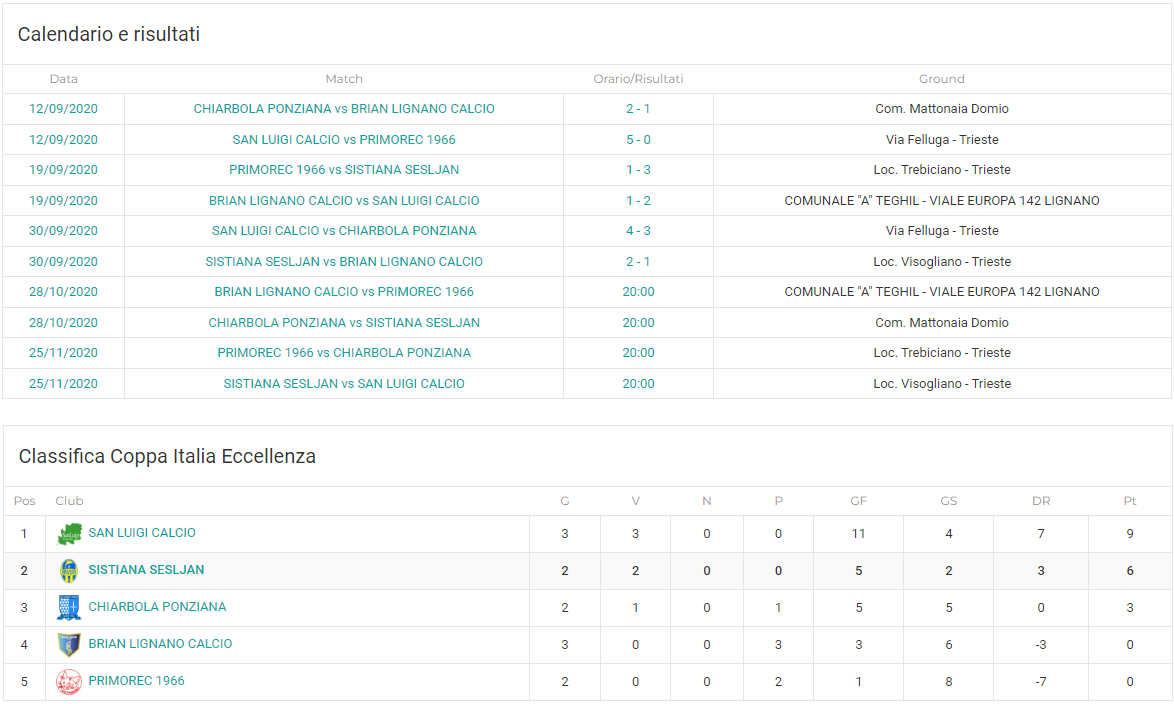Open CHIARBOLA PONZIANA team link in standings
Image resolution: width=1174 pixels, height=704 pixels.
[157, 607]
